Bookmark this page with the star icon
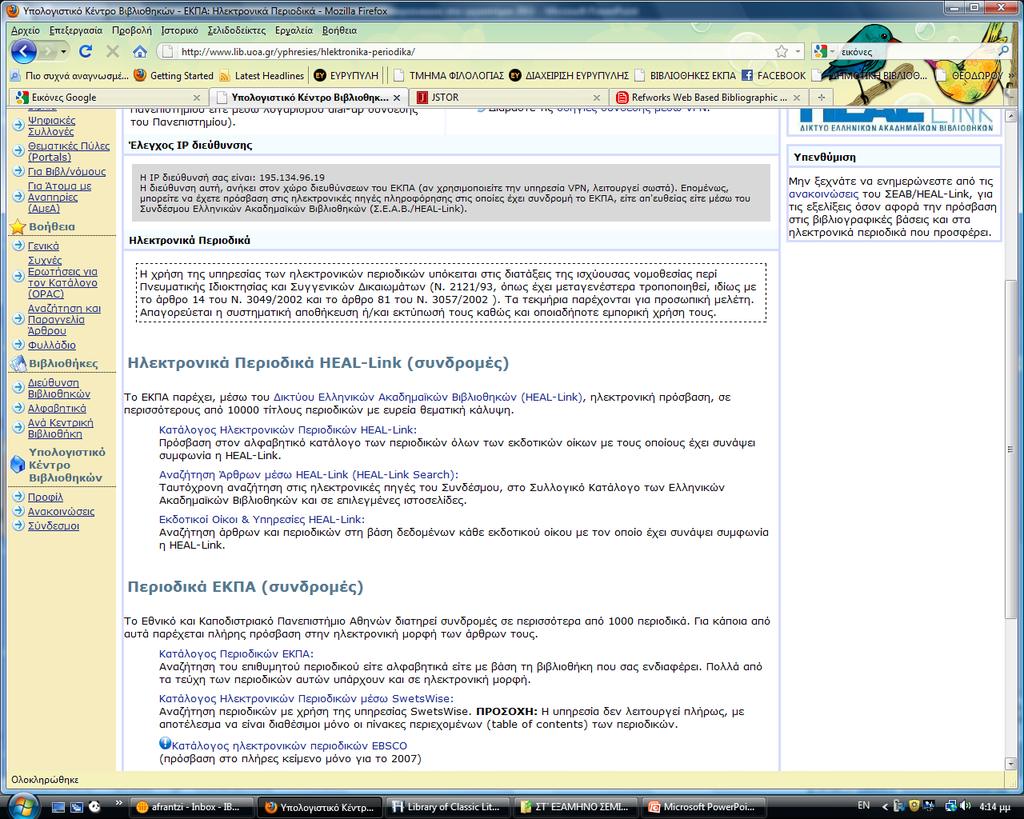 click(781, 51)
